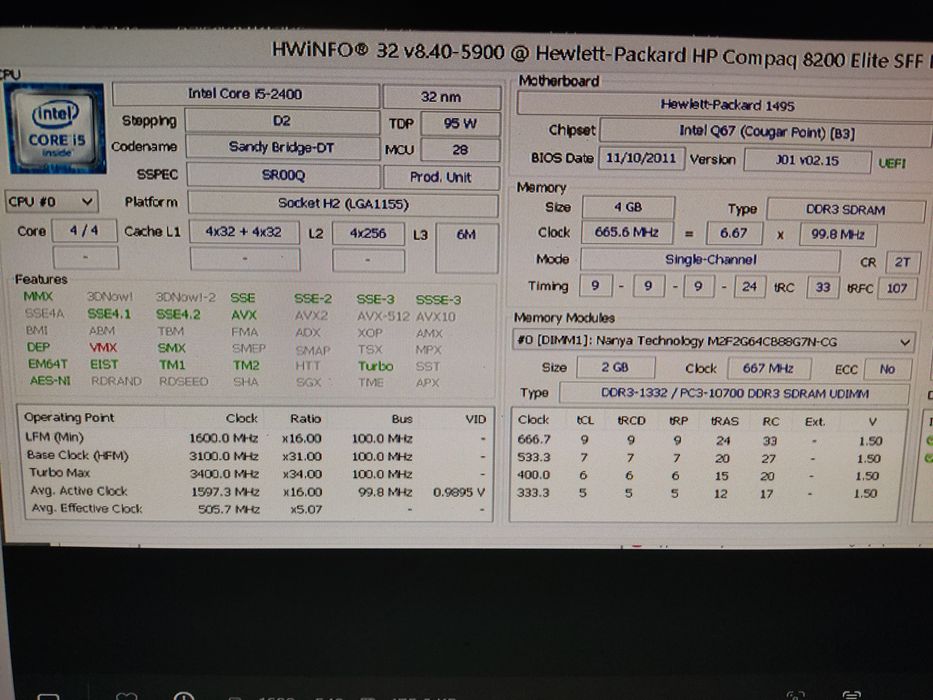Click the Avg. Effective Clock 505.7 MHz value

(x=229, y=509)
